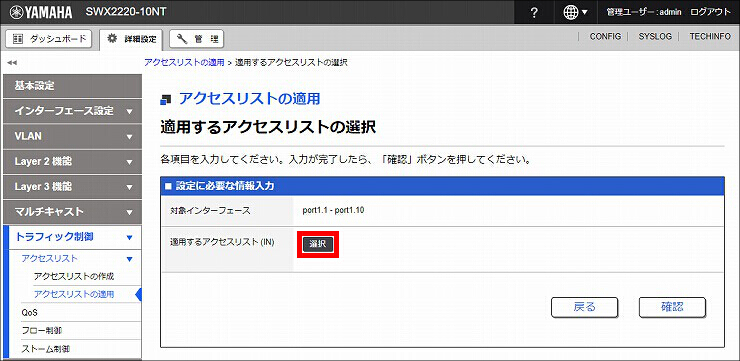Screen dimensions: 740x361
Task: Expand マルチキャスト menu section
Action: pos(71,212)
